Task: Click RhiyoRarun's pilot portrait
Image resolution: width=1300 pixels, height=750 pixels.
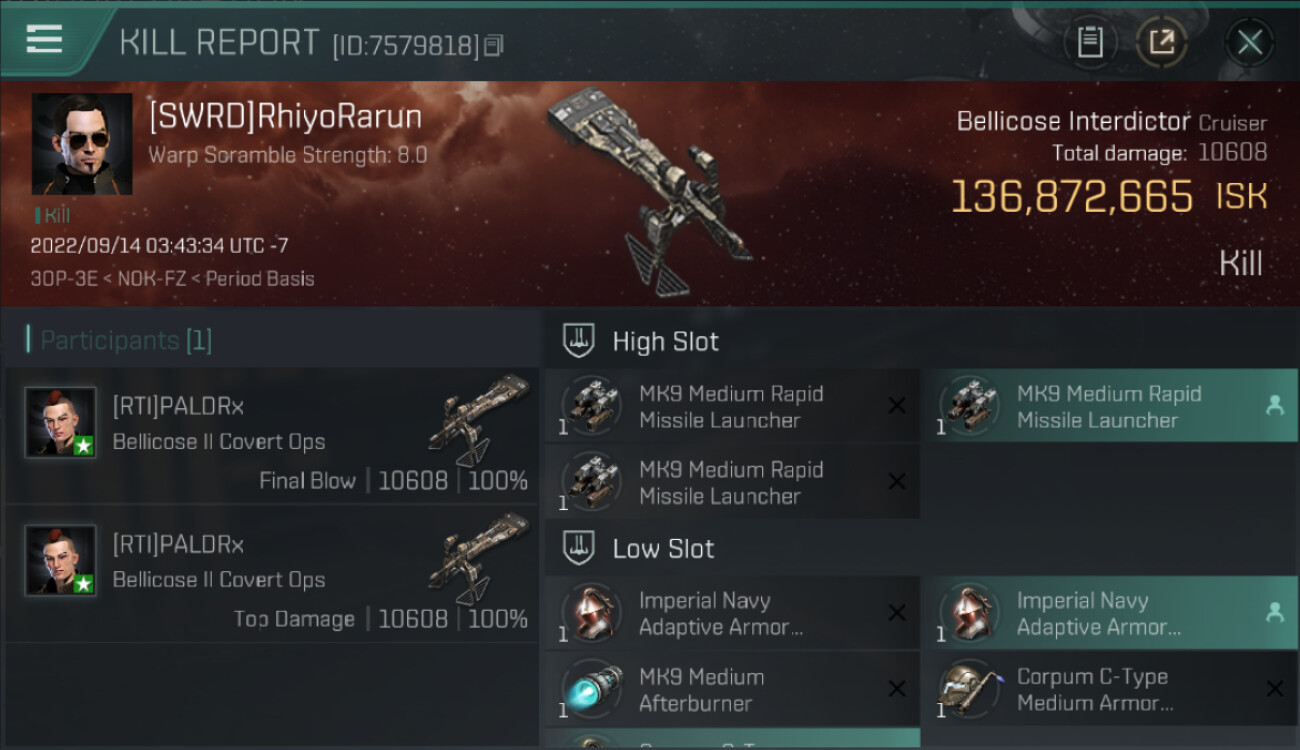Action: [82, 144]
